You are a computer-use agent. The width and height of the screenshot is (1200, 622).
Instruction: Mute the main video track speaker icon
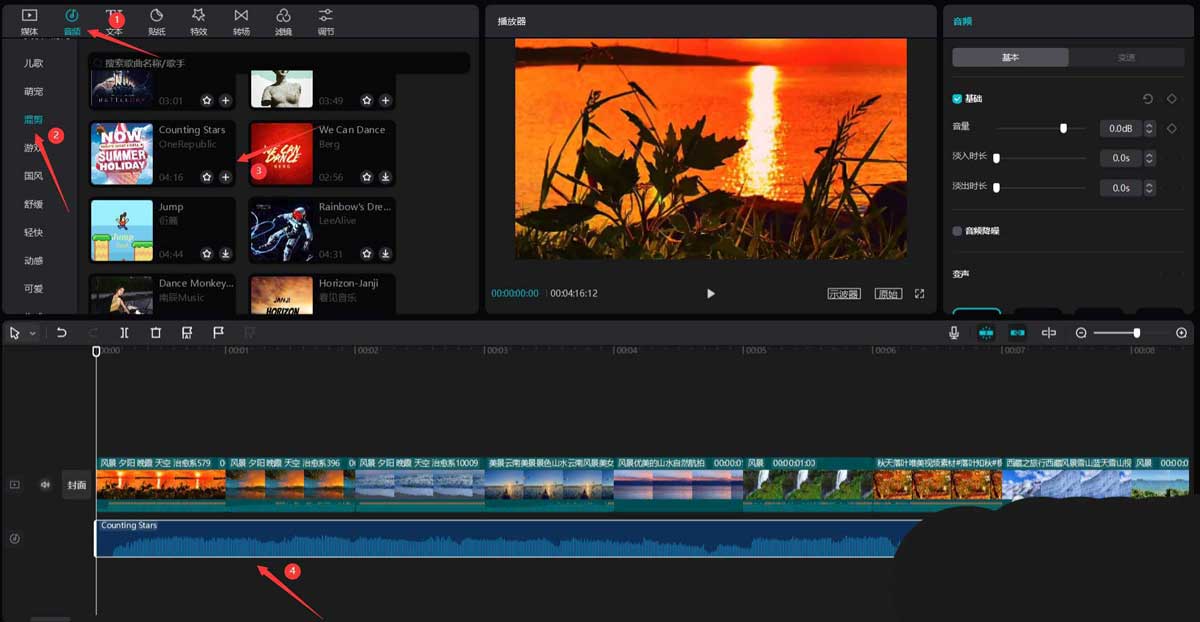pos(45,485)
